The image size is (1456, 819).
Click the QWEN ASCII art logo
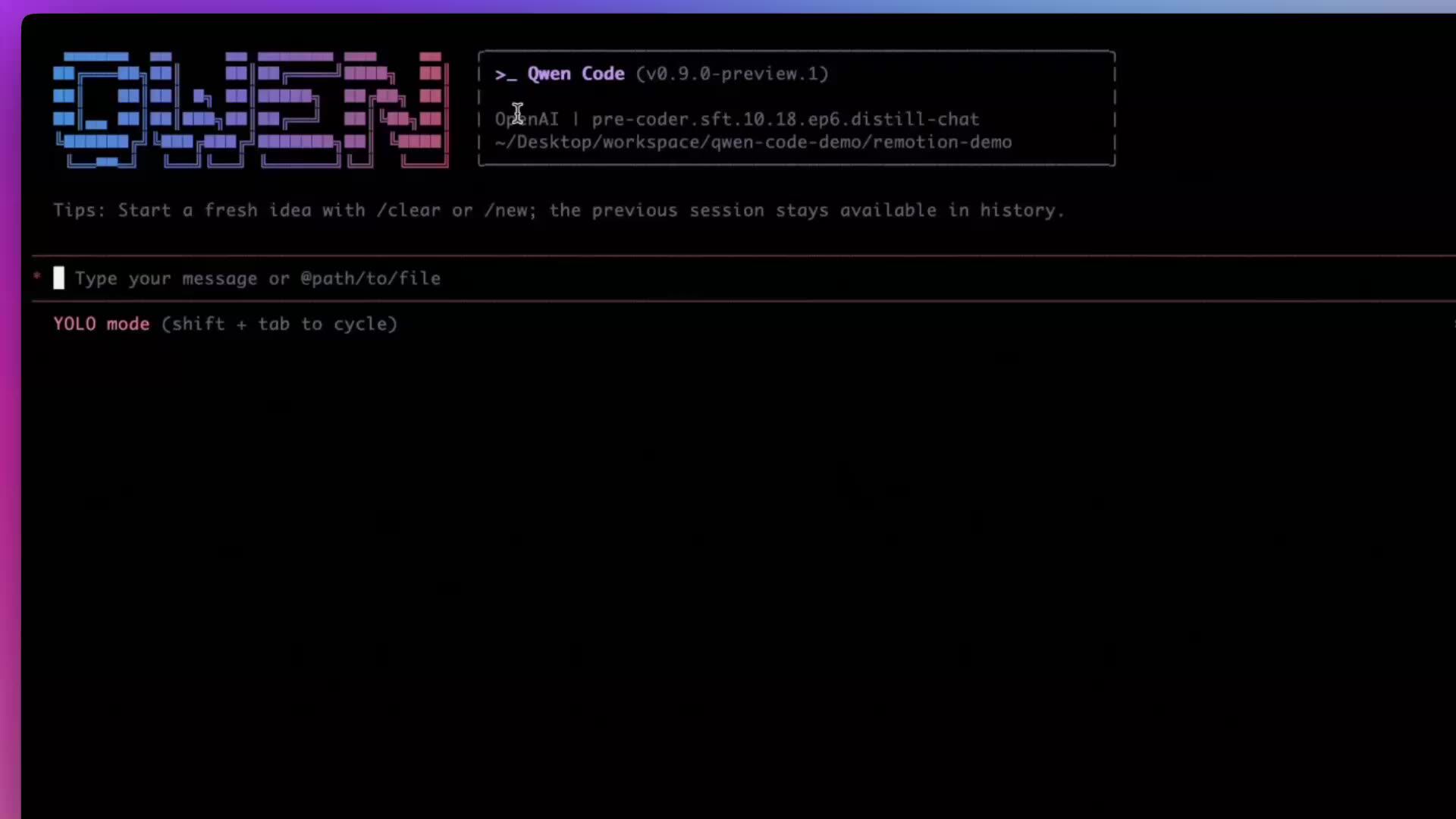[x=250, y=110]
